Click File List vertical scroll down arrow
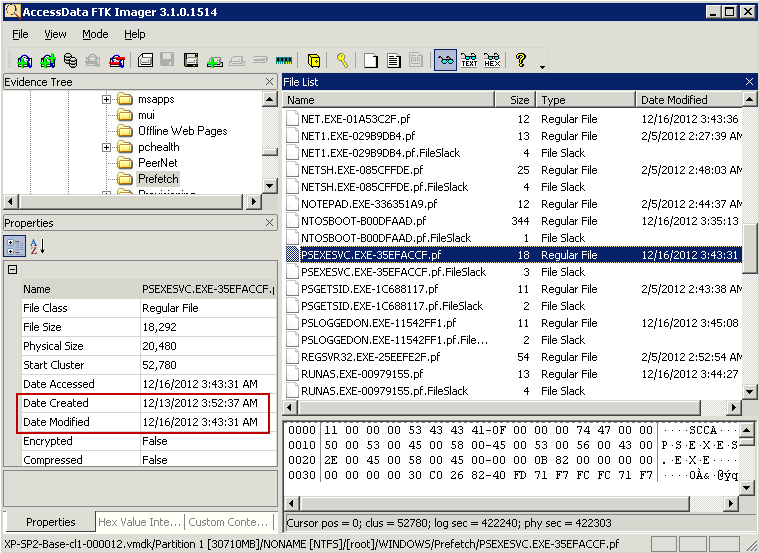Viewport: 759px width, 553px height. 749,392
